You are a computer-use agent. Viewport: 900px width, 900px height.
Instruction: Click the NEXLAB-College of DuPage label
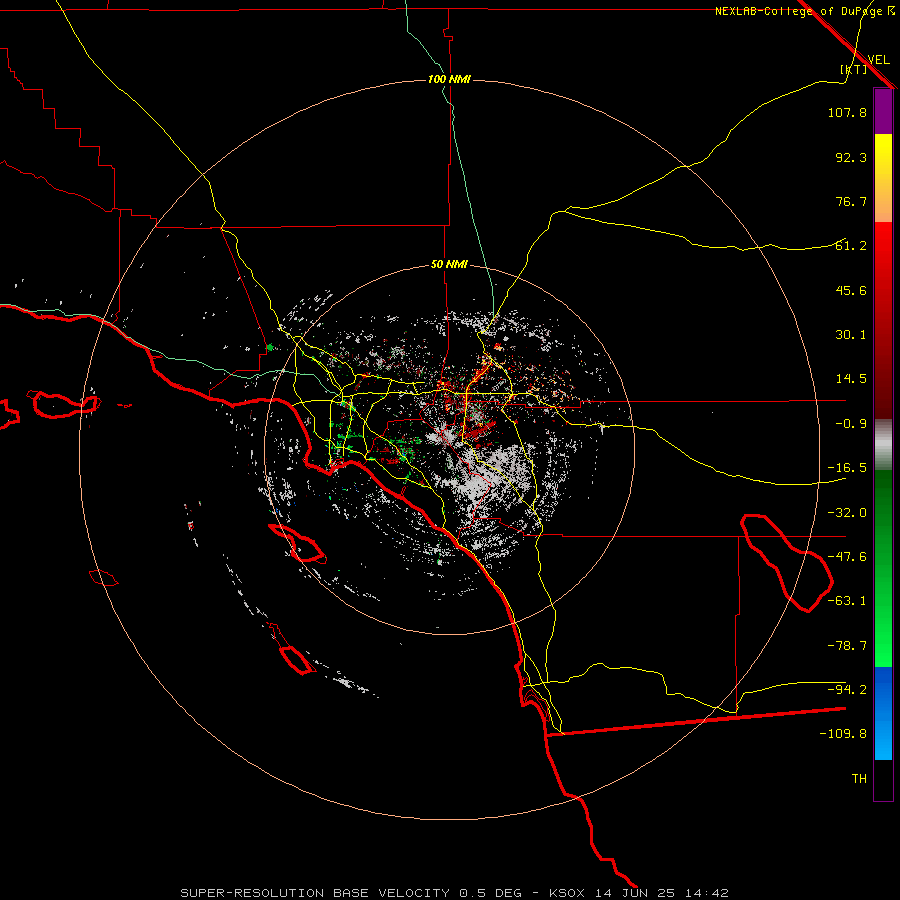(x=799, y=11)
